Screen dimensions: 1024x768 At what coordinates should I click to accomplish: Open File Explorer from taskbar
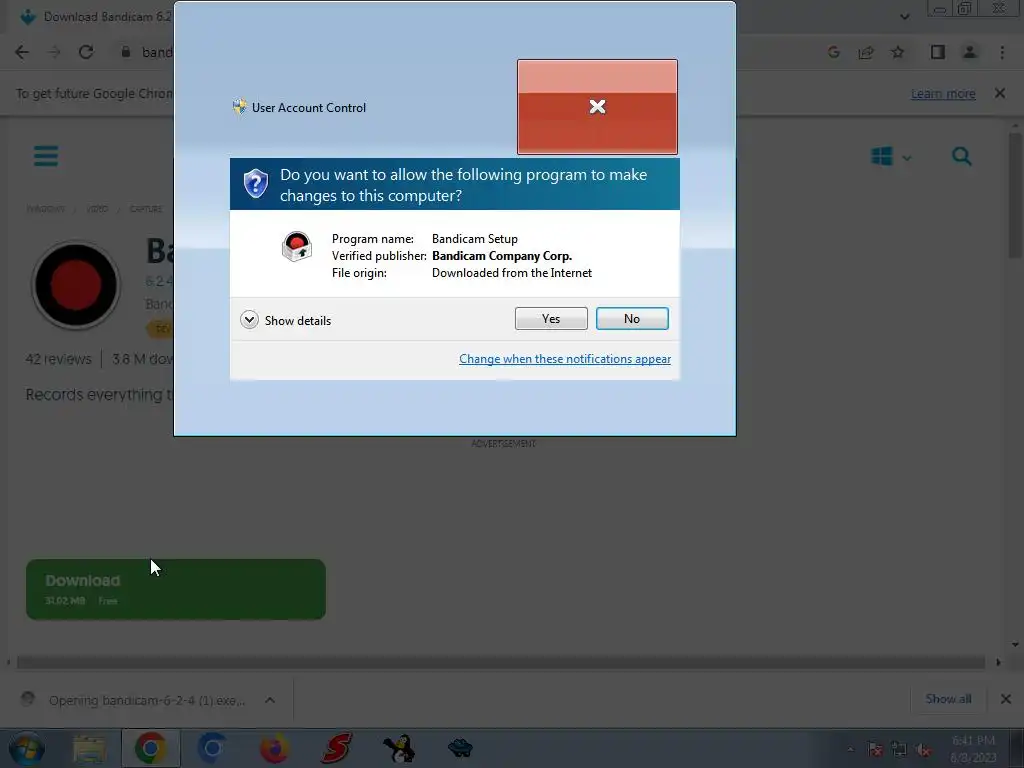click(89, 748)
